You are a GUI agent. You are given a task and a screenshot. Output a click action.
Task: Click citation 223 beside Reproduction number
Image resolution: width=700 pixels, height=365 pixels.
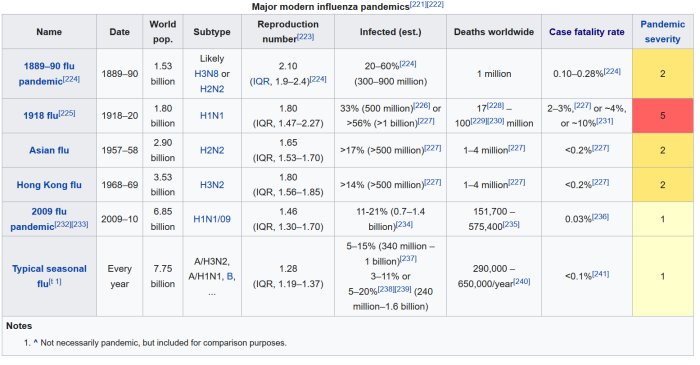pos(306,37)
